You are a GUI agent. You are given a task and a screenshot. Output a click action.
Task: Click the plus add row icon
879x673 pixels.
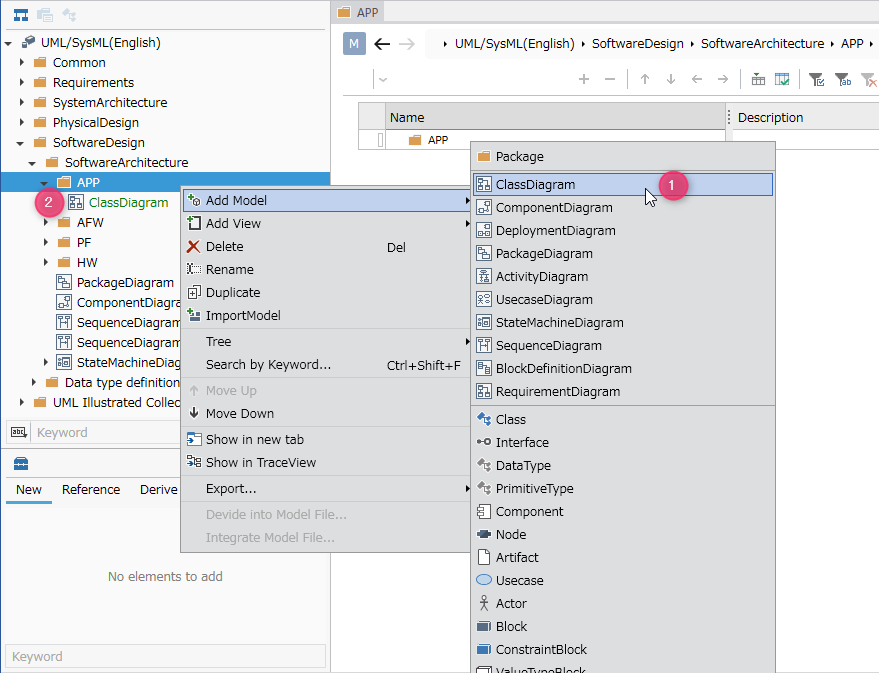(x=584, y=80)
